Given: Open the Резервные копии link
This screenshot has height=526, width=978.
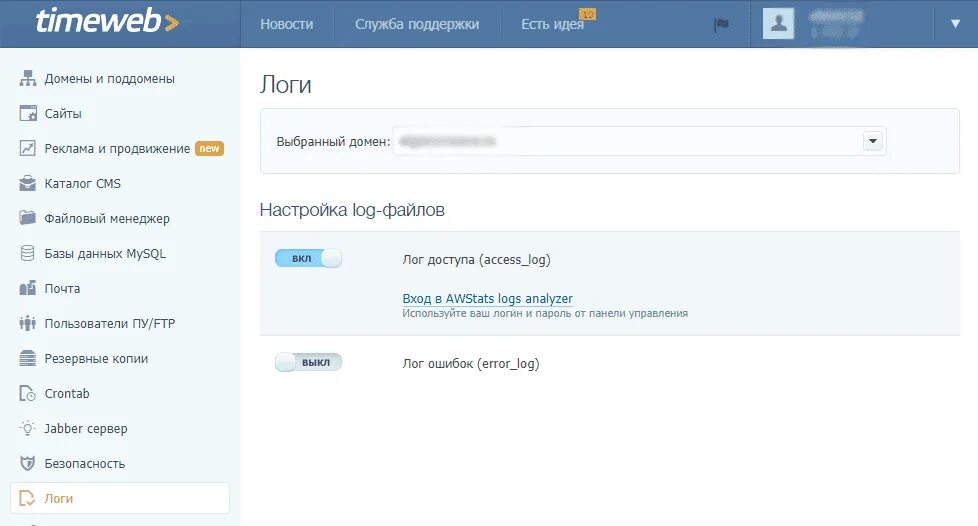Looking at the screenshot, I should coord(96,358).
